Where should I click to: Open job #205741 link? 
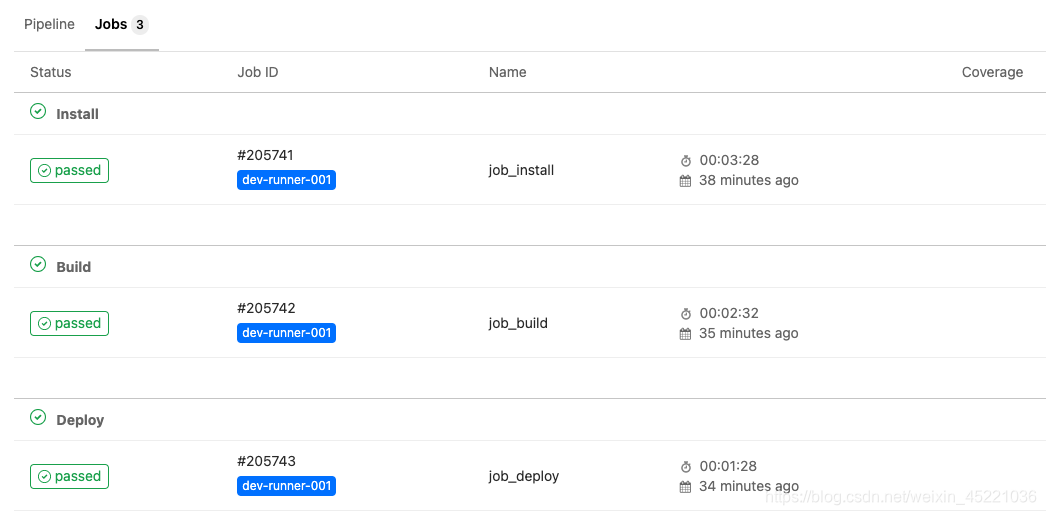pyautogui.click(x=266, y=155)
